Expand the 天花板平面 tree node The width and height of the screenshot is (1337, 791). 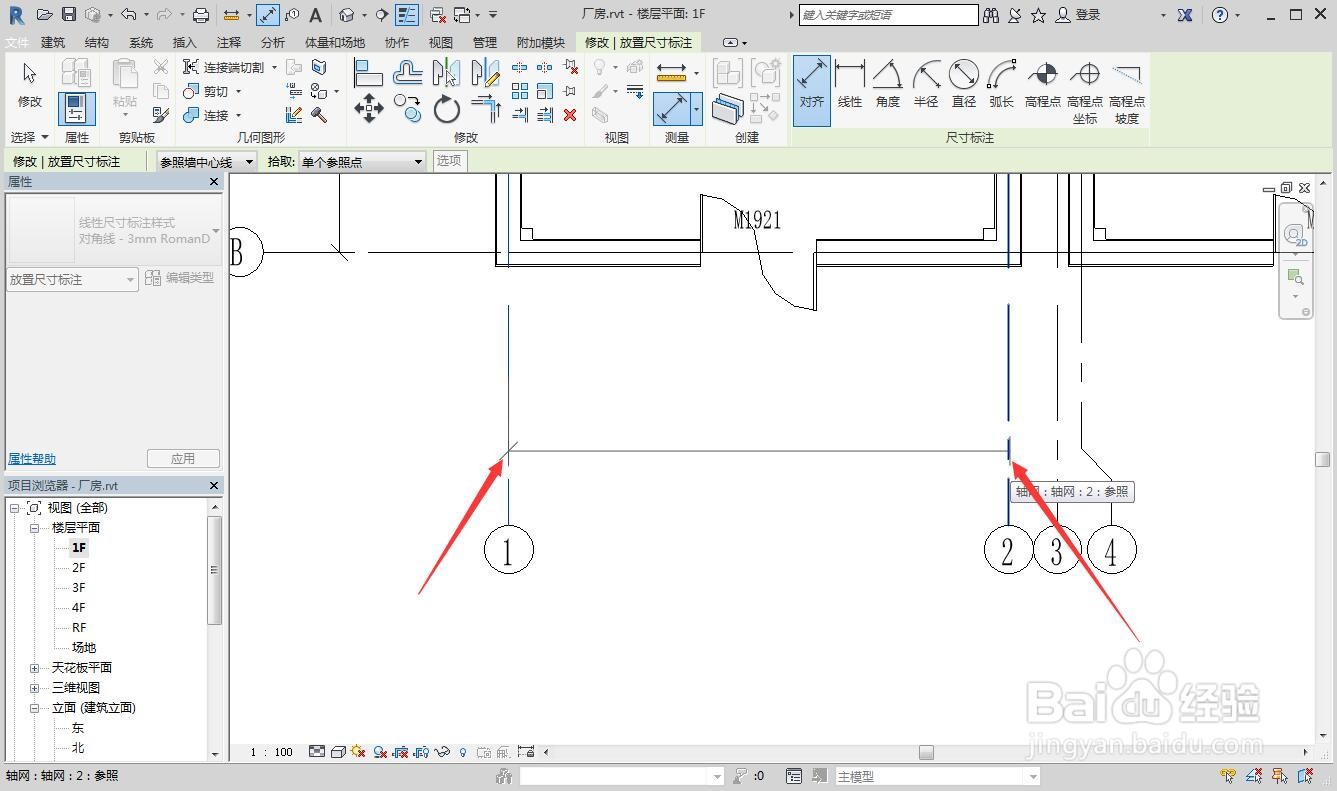coord(34,667)
